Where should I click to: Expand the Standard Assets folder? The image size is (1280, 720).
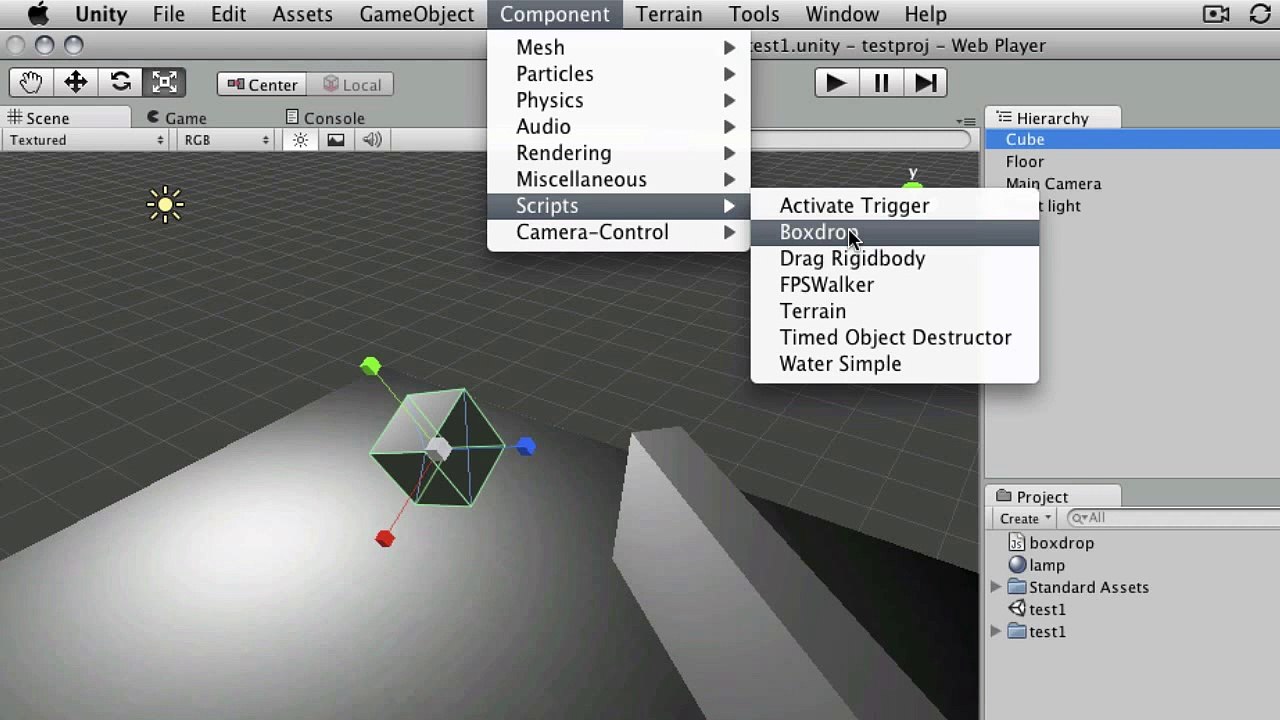point(996,587)
